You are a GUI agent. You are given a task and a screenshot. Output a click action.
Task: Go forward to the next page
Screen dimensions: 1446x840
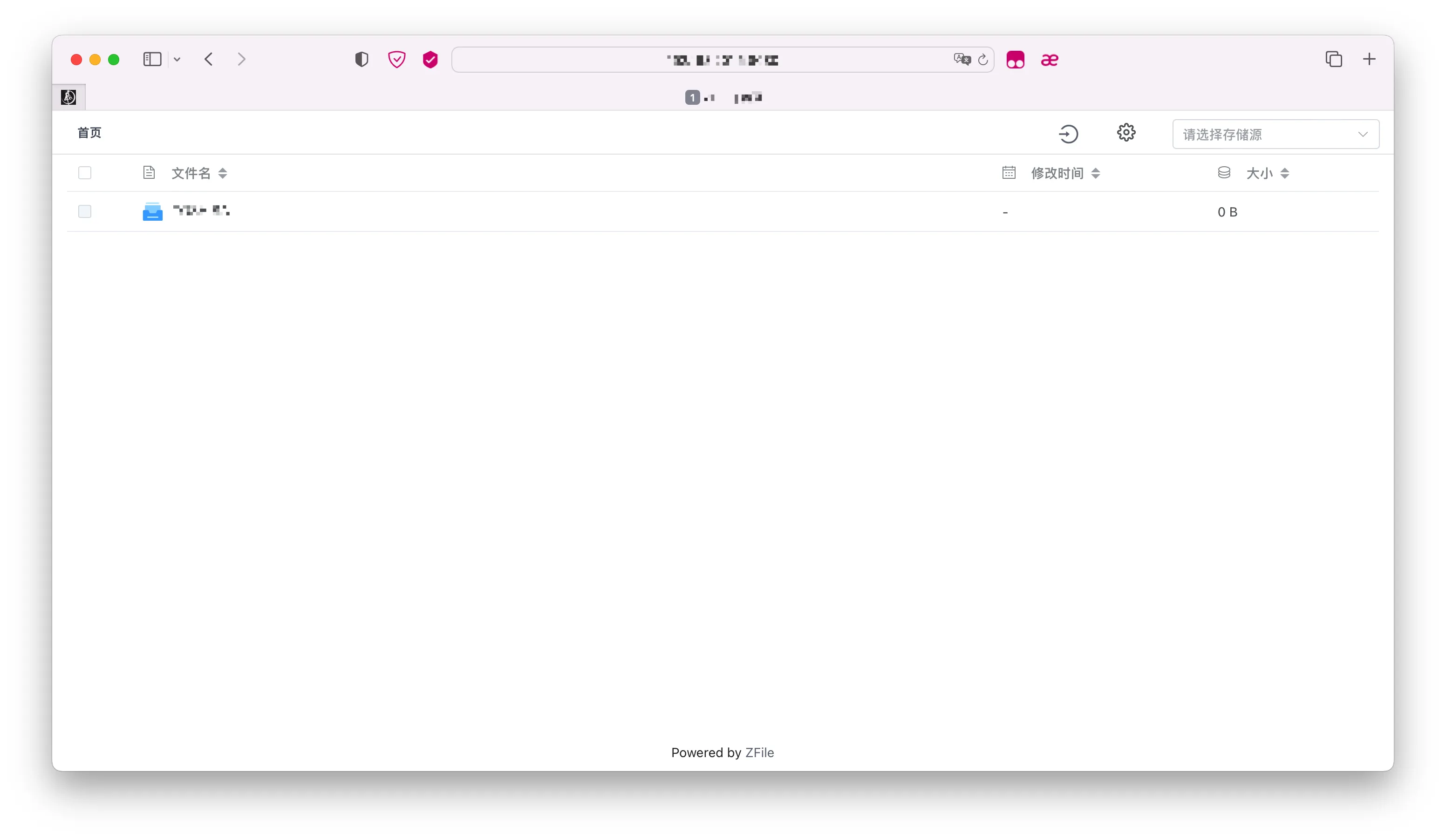pos(242,60)
